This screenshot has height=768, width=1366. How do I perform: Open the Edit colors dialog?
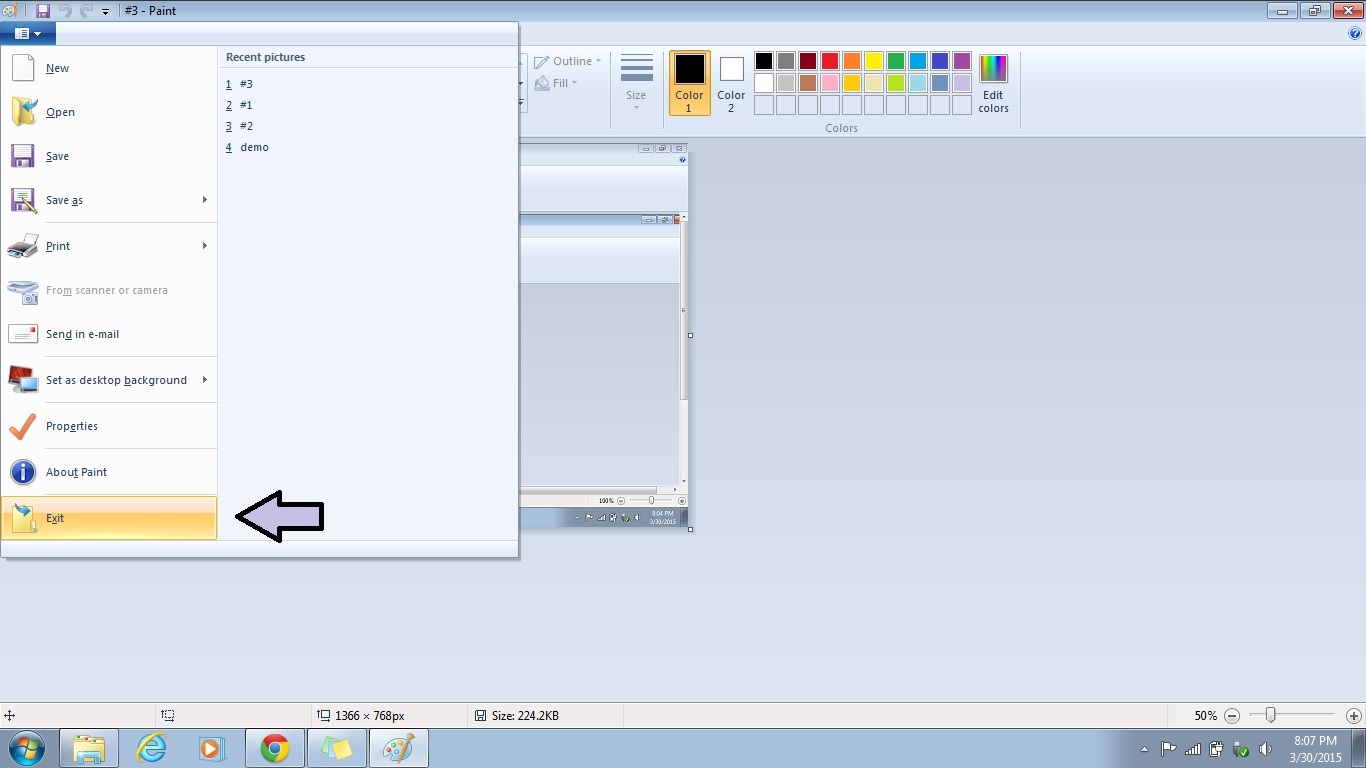(993, 83)
